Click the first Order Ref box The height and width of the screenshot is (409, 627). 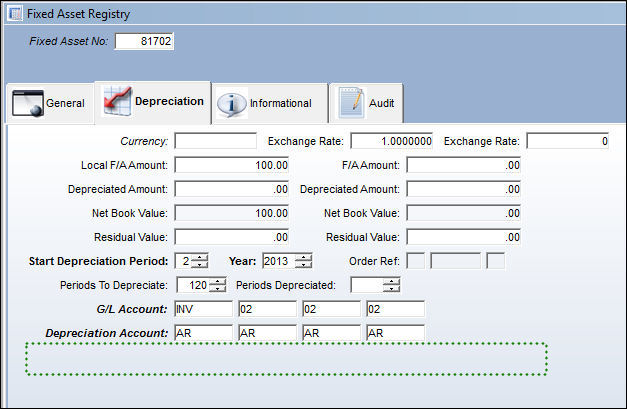click(x=416, y=261)
